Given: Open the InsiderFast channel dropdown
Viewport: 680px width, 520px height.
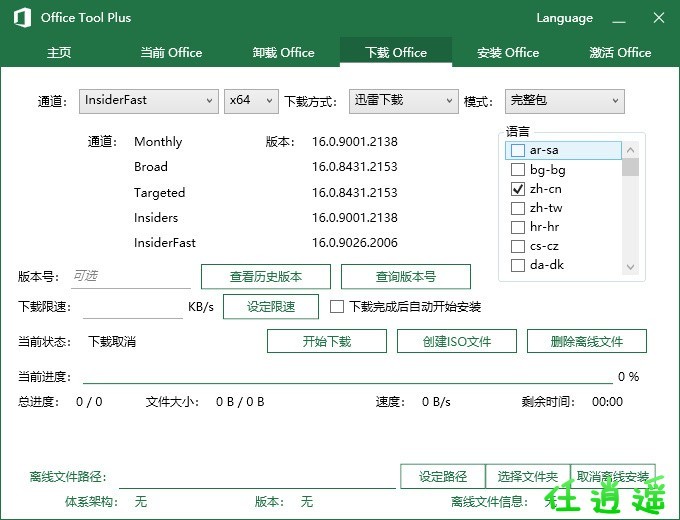Looking at the screenshot, I should [x=149, y=101].
